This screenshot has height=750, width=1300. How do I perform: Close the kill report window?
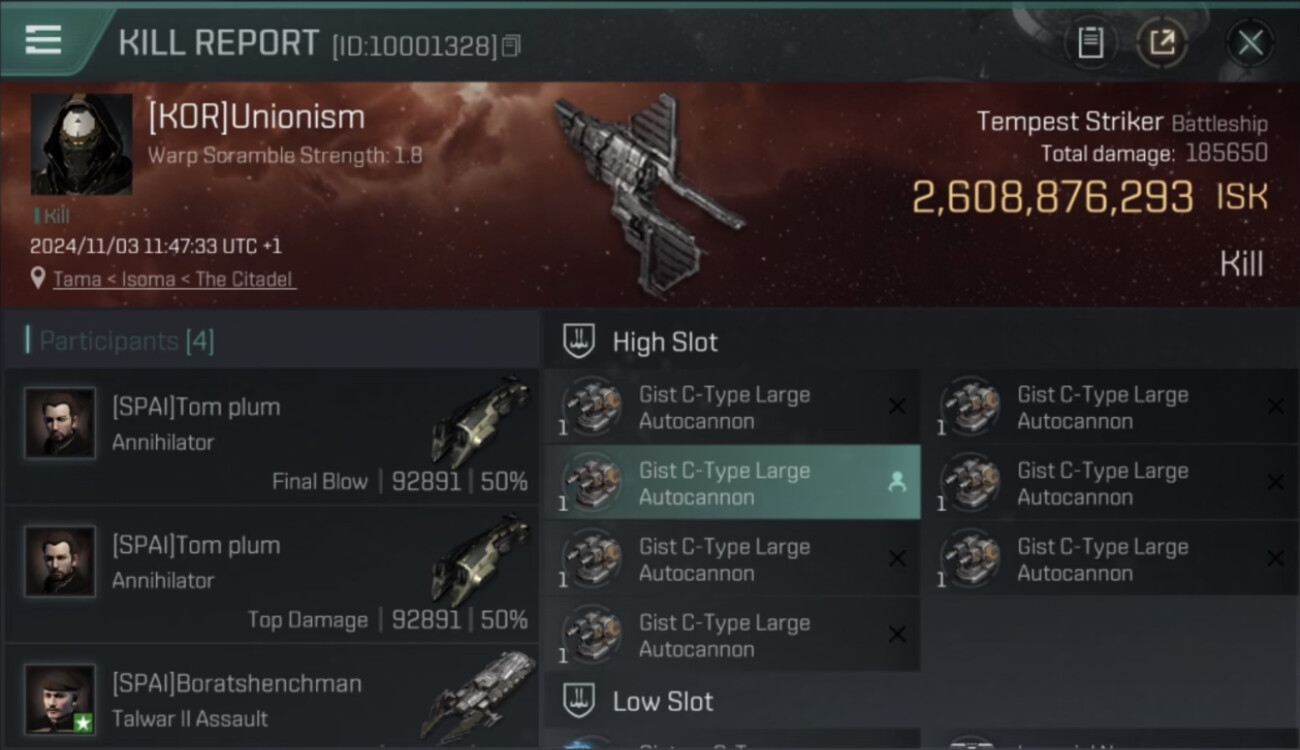[x=1250, y=43]
